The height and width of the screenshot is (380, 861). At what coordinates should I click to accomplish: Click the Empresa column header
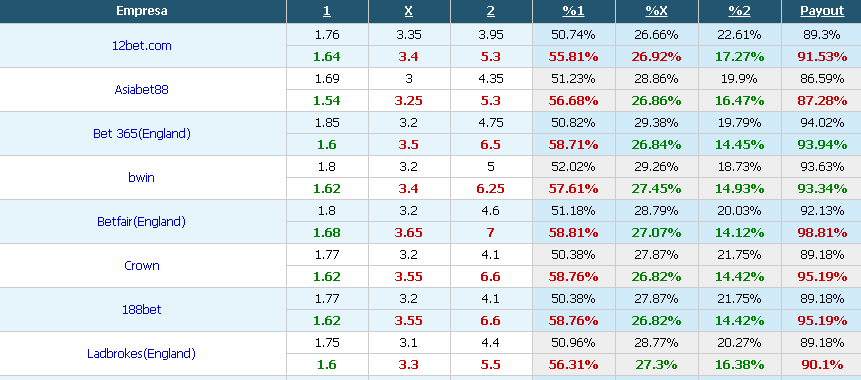click(142, 11)
